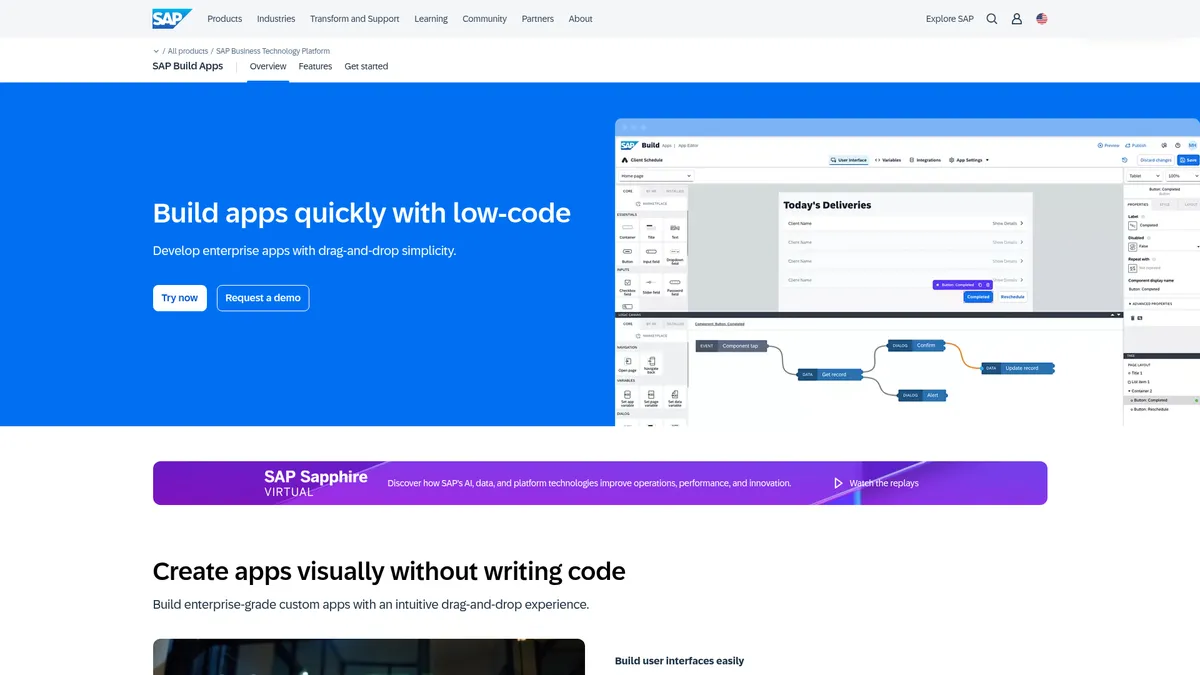1200x675 pixels.
Task: Click Set data variable icon in hero screenshot
Action: pyautogui.click(x=675, y=394)
